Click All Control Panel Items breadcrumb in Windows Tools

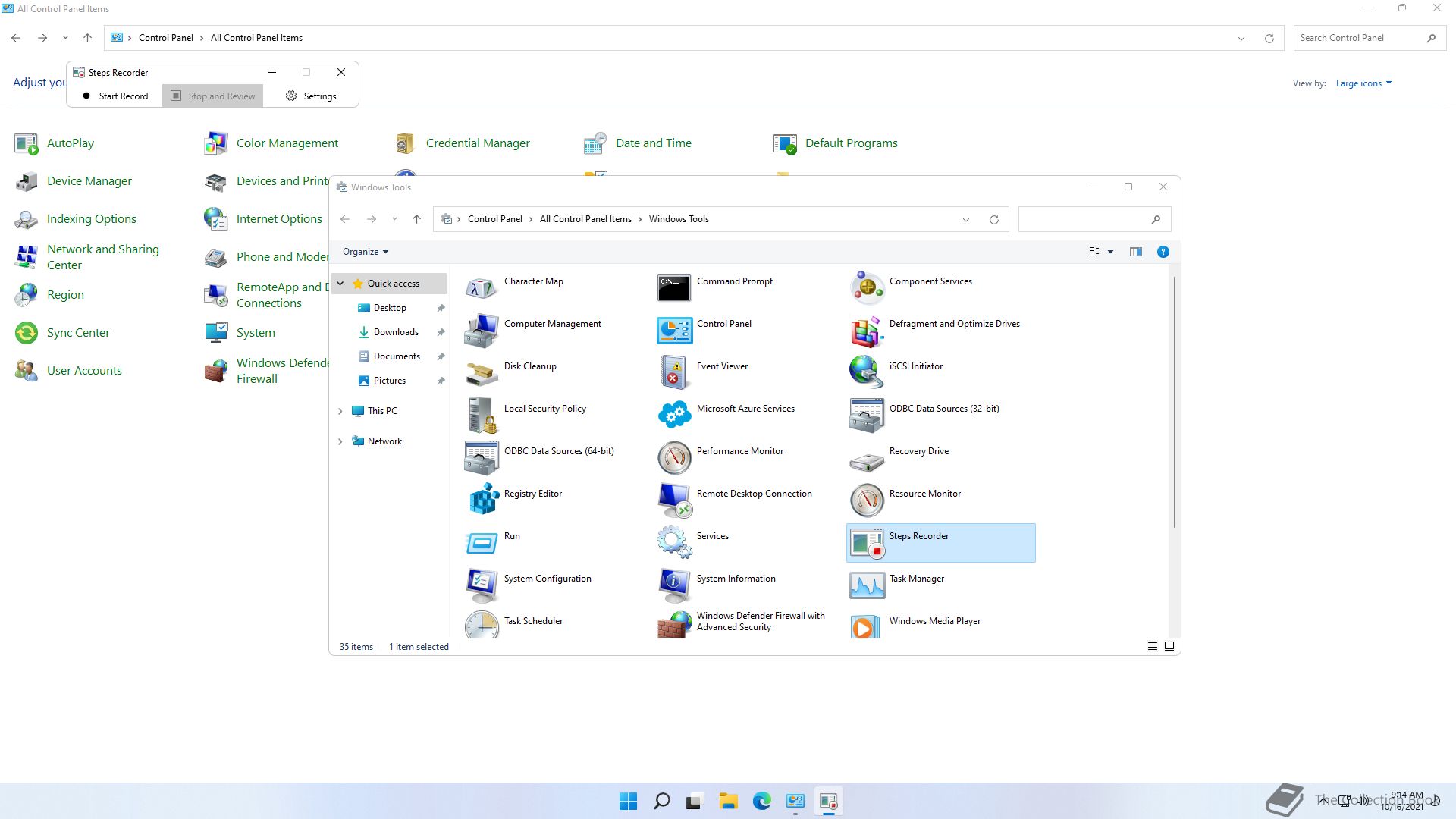[x=585, y=219]
